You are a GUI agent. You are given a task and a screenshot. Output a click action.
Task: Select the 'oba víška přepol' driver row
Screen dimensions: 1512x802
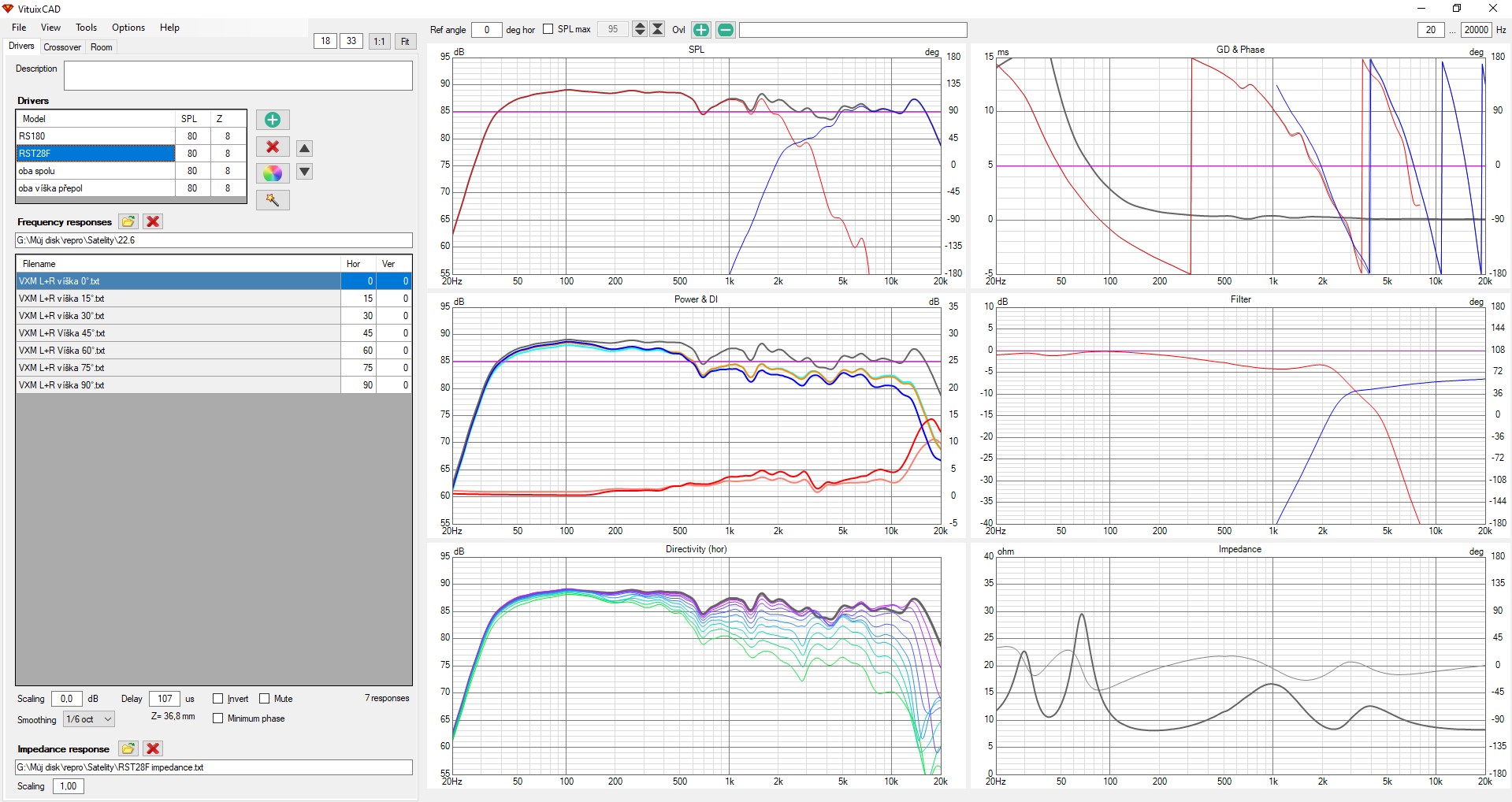pyautogui.click(x=131, y=188)
